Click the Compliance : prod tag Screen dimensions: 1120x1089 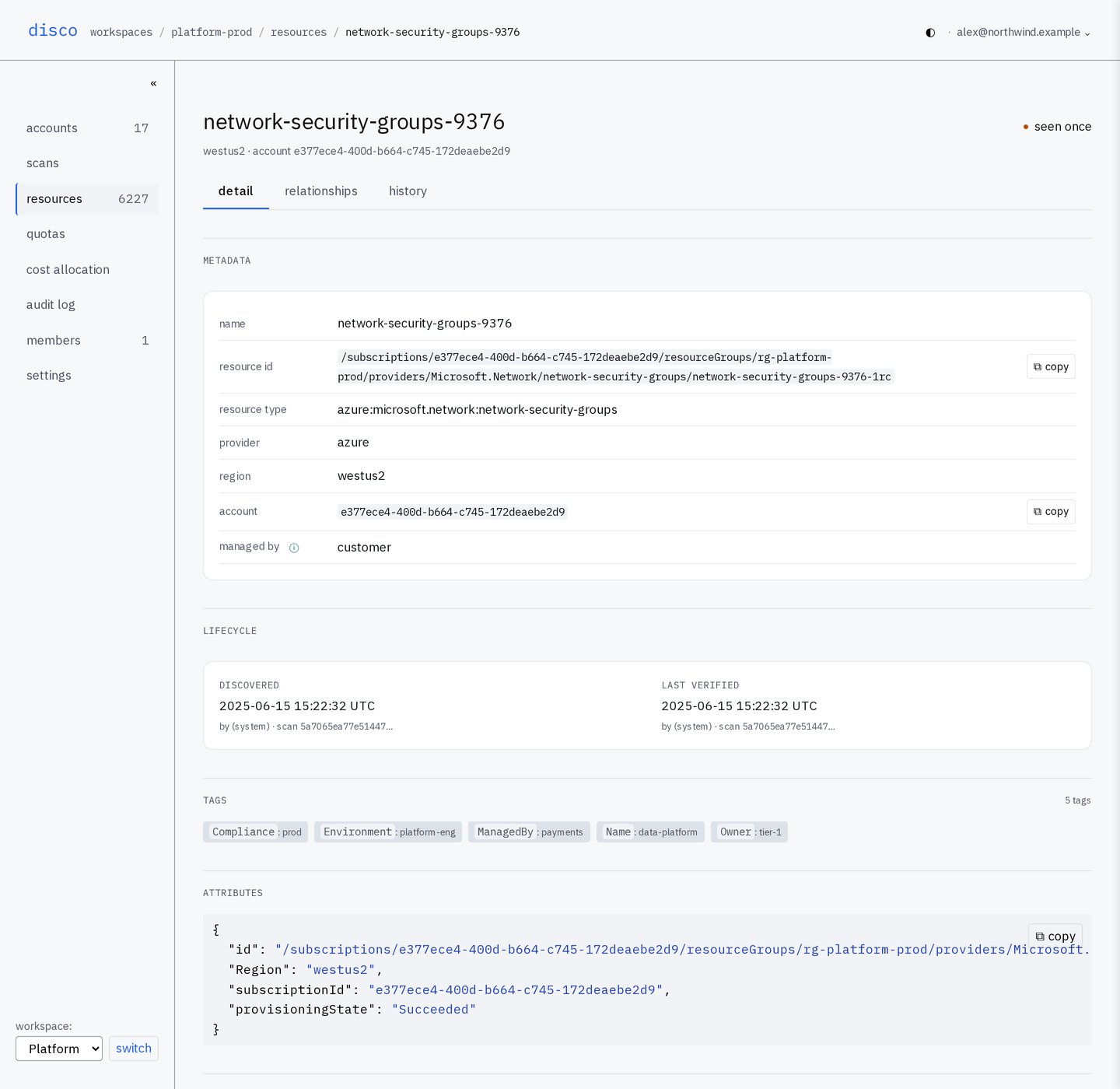pyautogui.click(x=256, y=832)
